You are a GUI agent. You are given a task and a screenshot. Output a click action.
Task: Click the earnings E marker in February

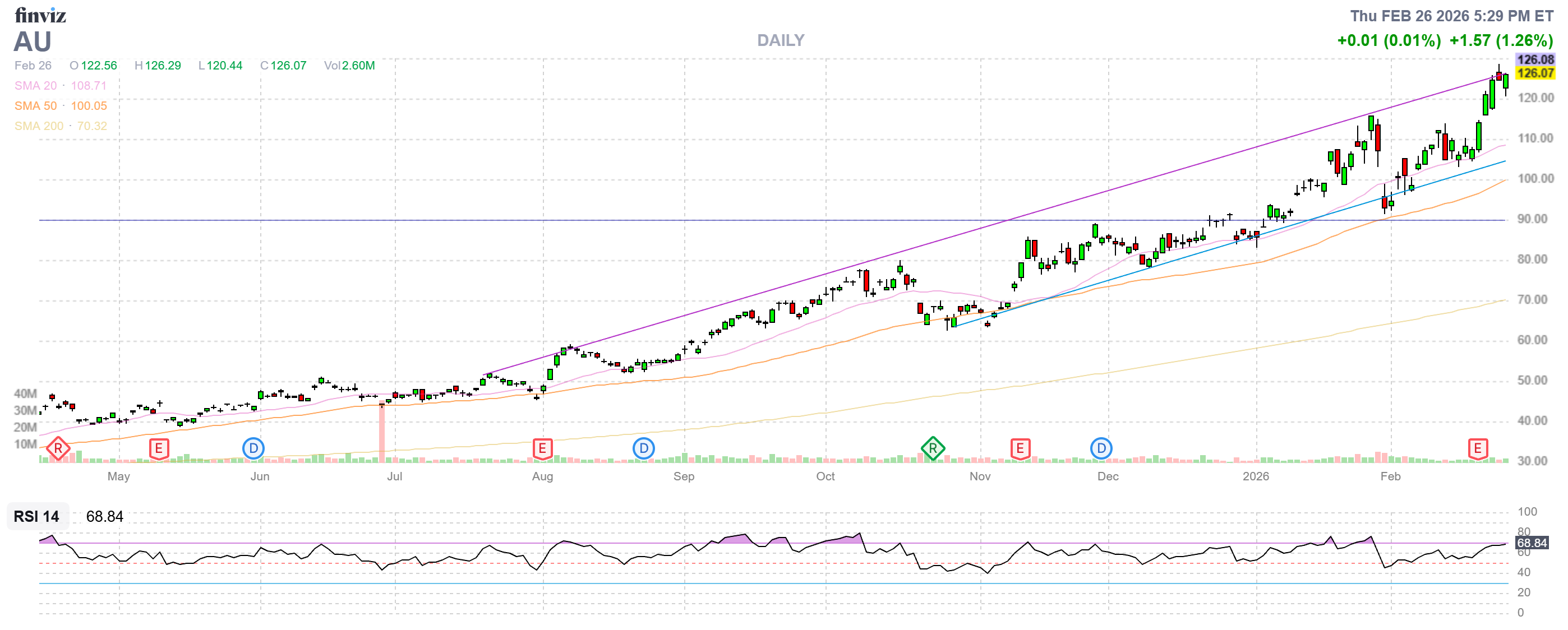click(x=1477, y=450)
